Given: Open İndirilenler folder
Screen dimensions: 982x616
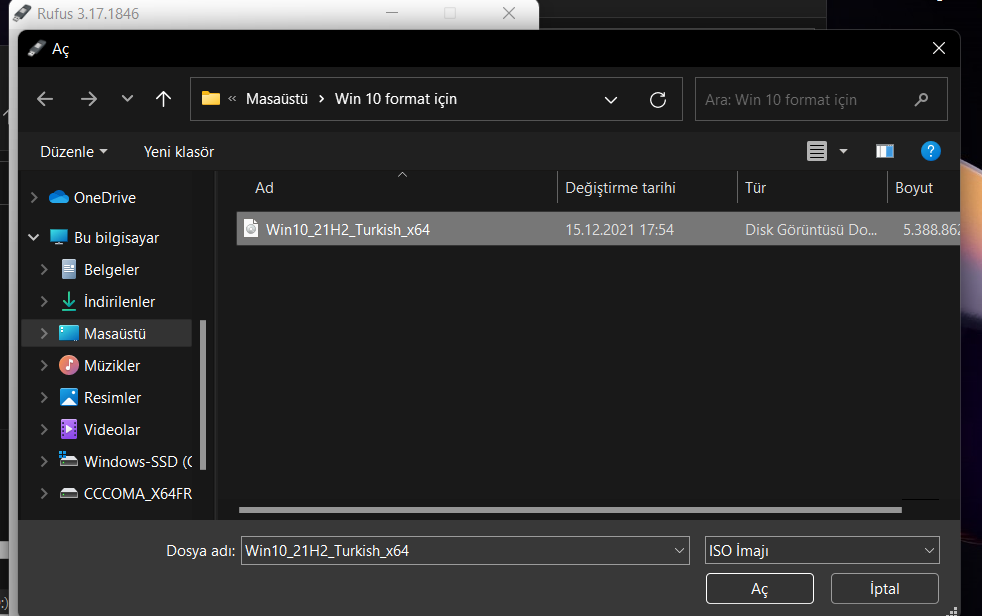Looking at the screenshot, I should tap(119, 301).
